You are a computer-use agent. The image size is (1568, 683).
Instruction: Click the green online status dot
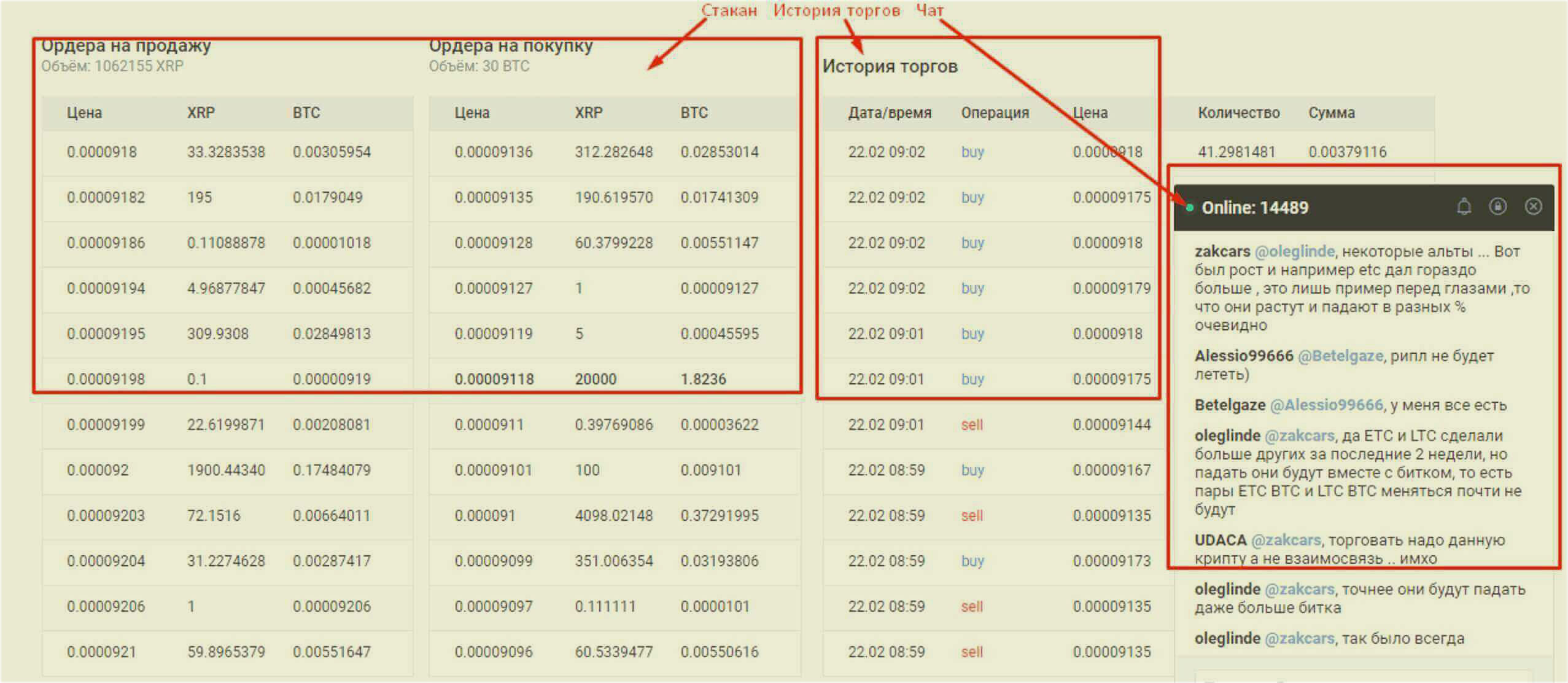1190,208
